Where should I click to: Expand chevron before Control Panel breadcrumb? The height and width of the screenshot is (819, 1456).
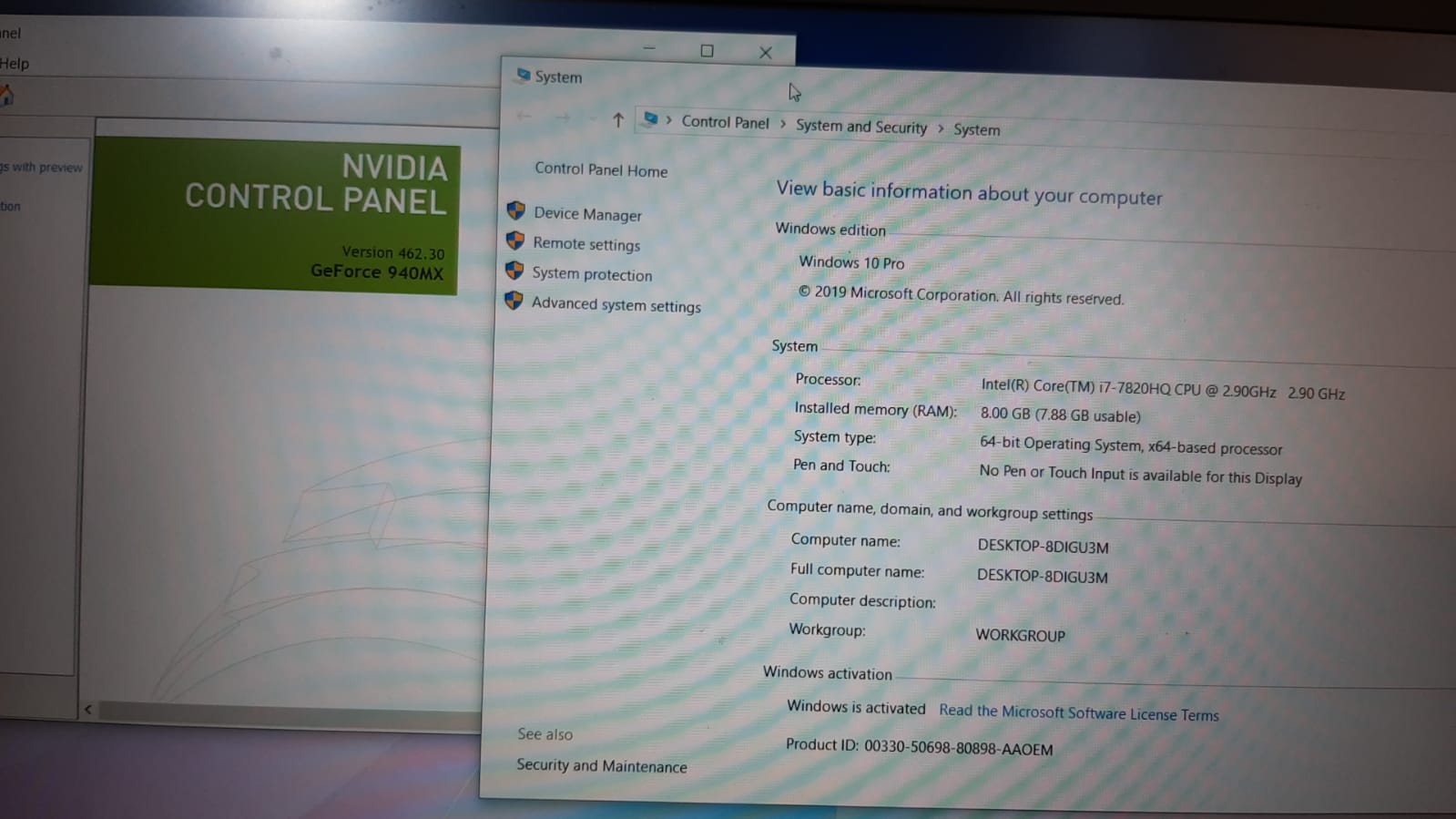[668, 120]
